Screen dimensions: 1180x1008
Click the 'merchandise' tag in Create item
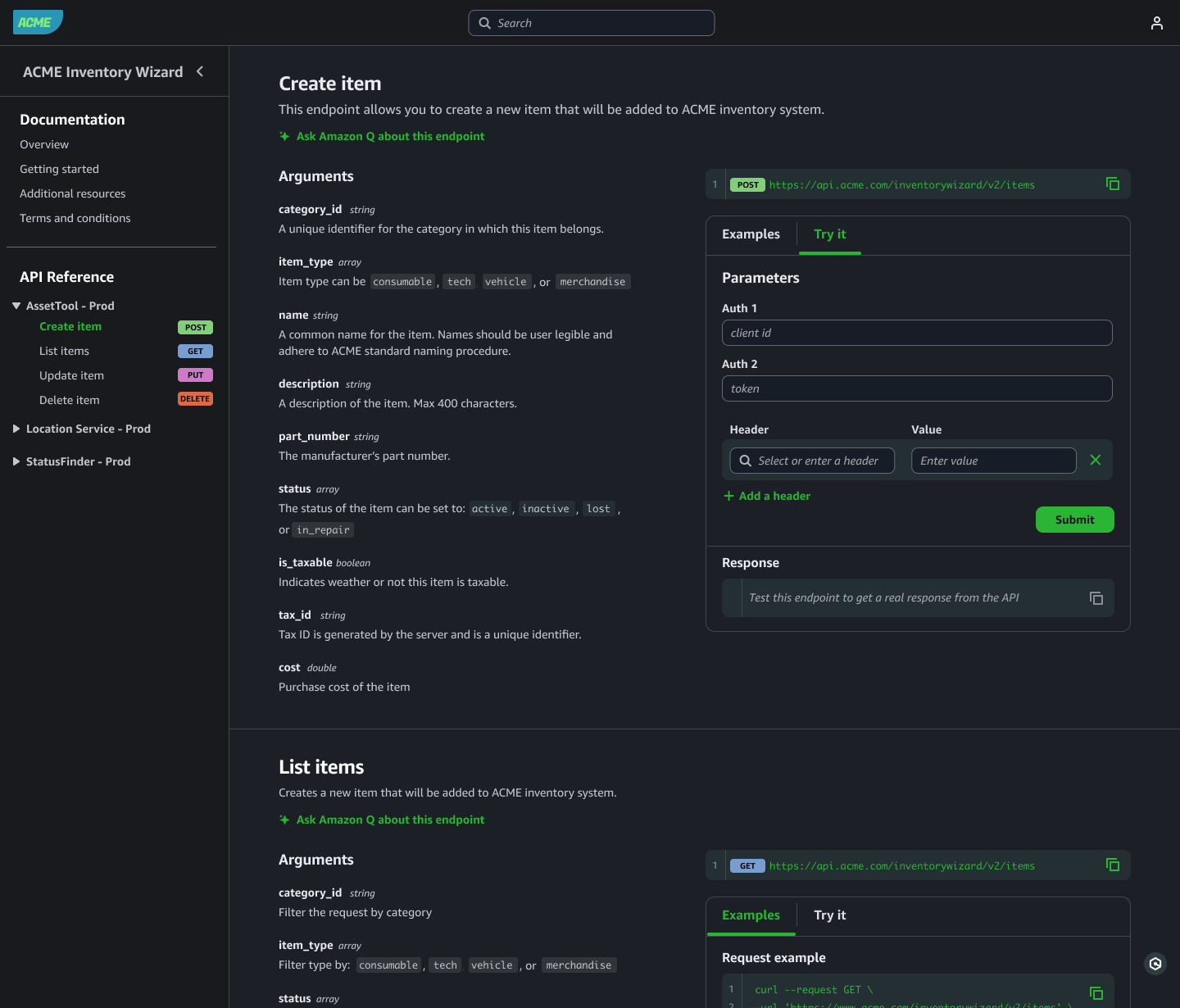[x=592, y=282]
